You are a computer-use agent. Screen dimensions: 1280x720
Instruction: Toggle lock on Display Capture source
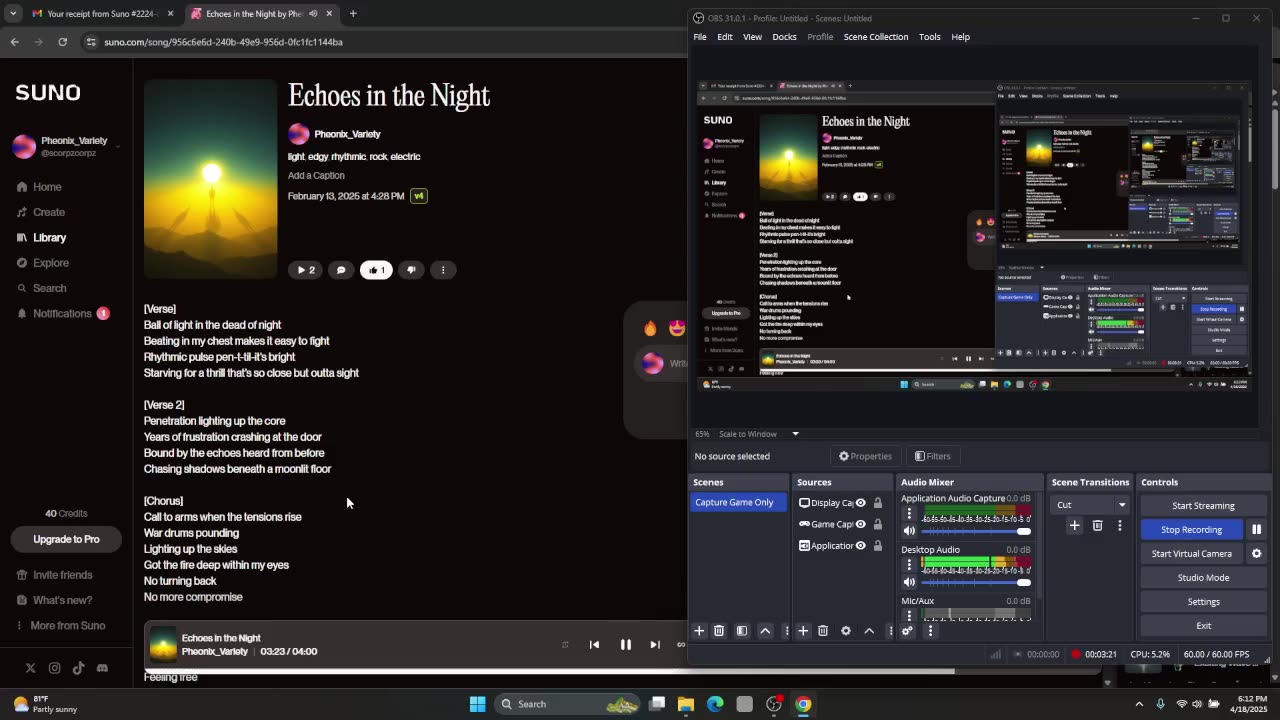(x=878, y=503)
